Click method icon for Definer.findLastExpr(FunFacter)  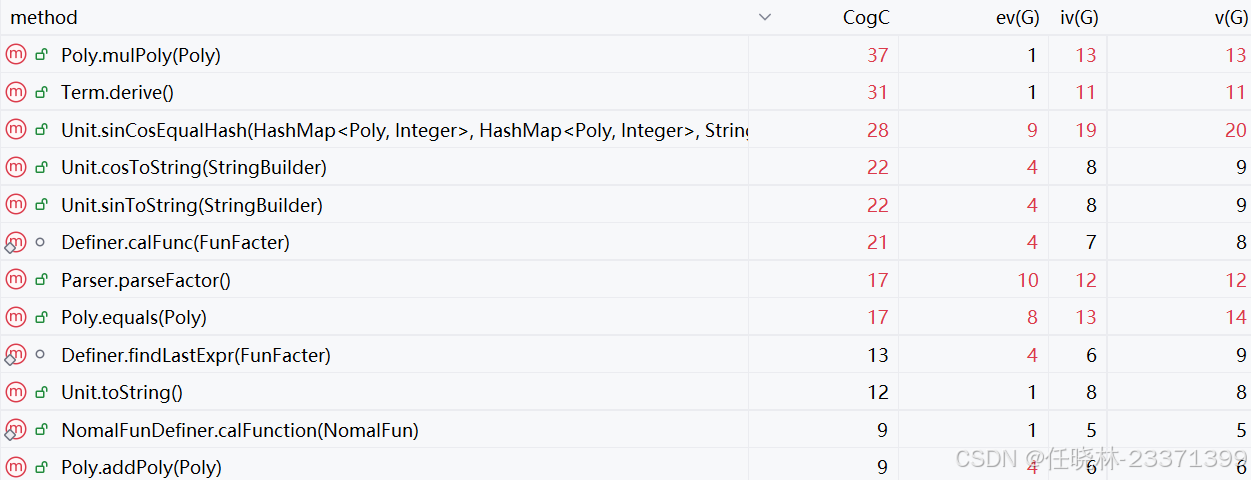coord(15,355)
